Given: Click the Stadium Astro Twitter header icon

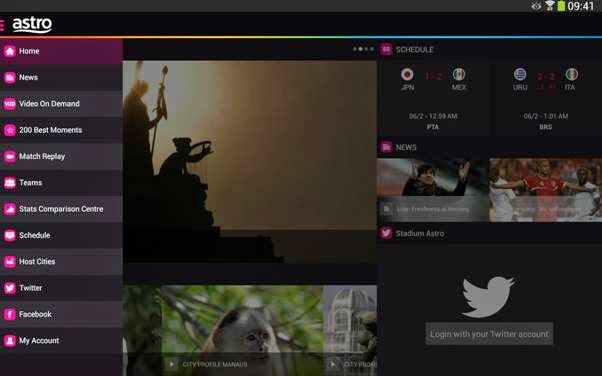Looking at the screenshot, I should (x=386, y=233).
